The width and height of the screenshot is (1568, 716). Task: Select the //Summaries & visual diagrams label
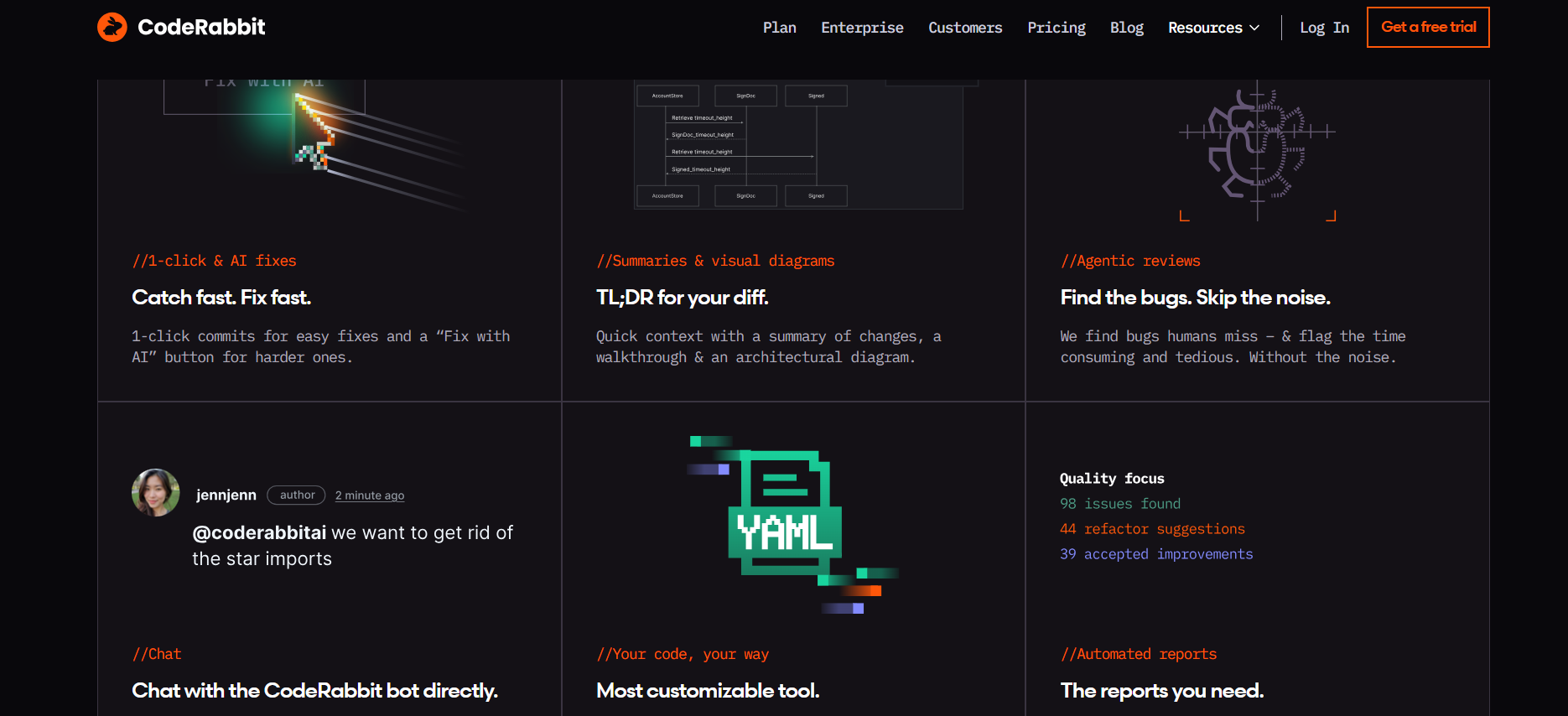pyautogui.click(x=715, y=261)
